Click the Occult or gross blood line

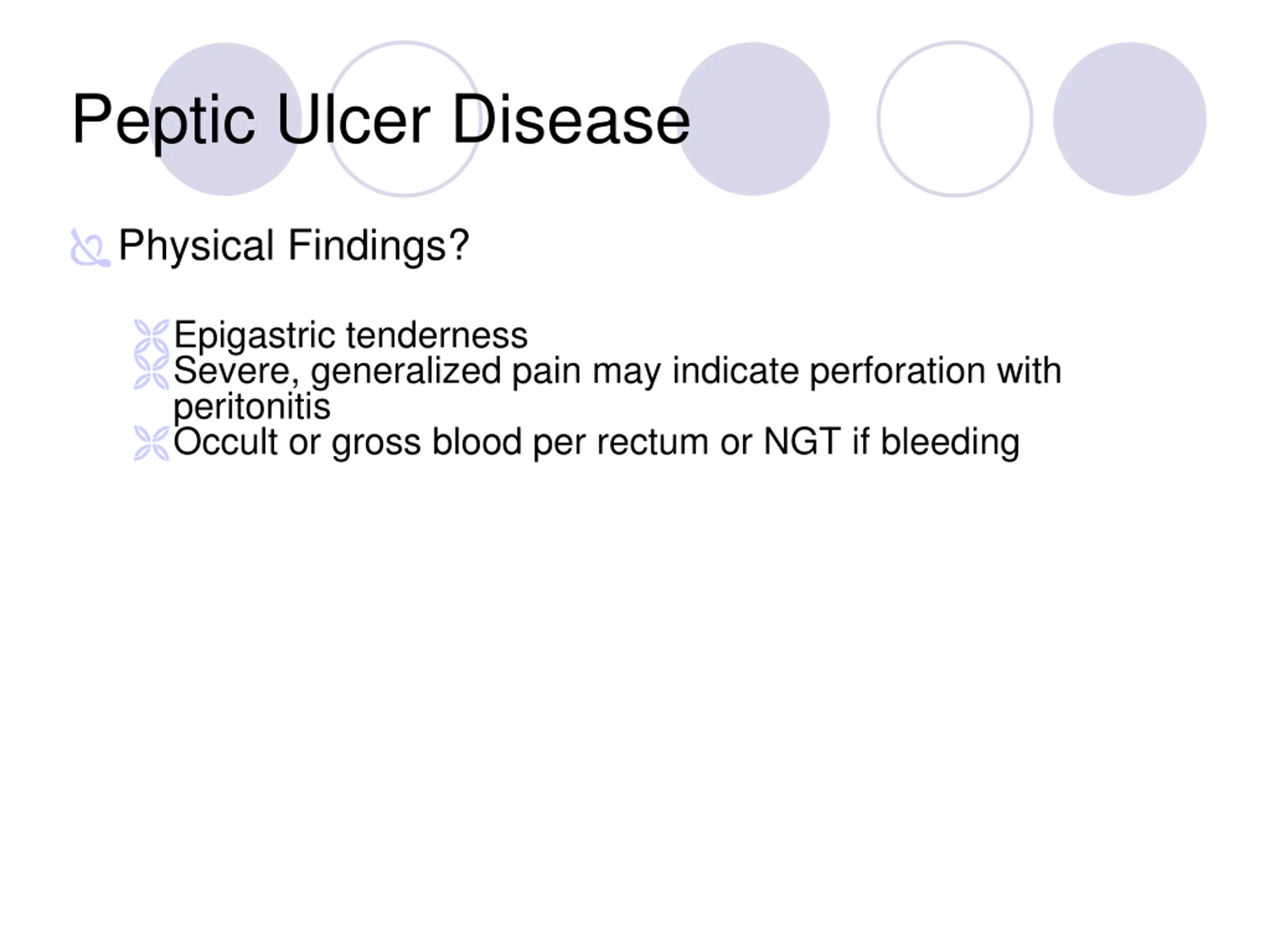596,443
